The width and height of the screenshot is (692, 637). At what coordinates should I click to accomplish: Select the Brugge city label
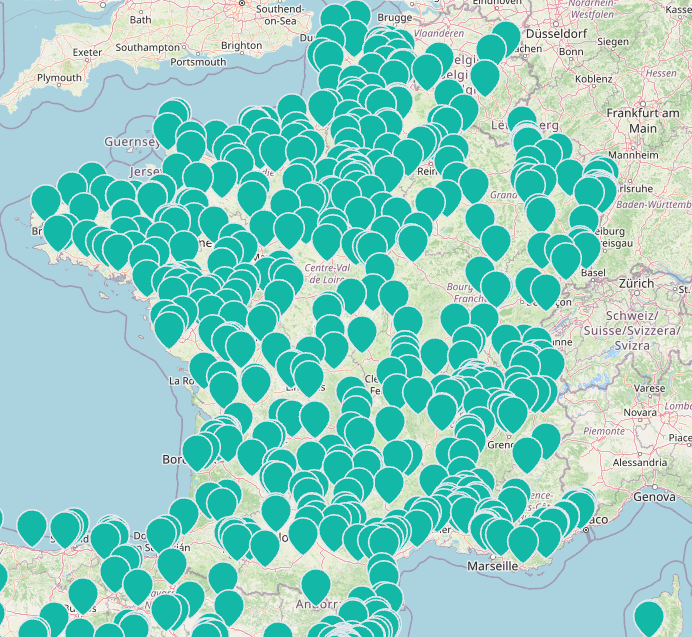pyautogui.click(x=395, y=18)
